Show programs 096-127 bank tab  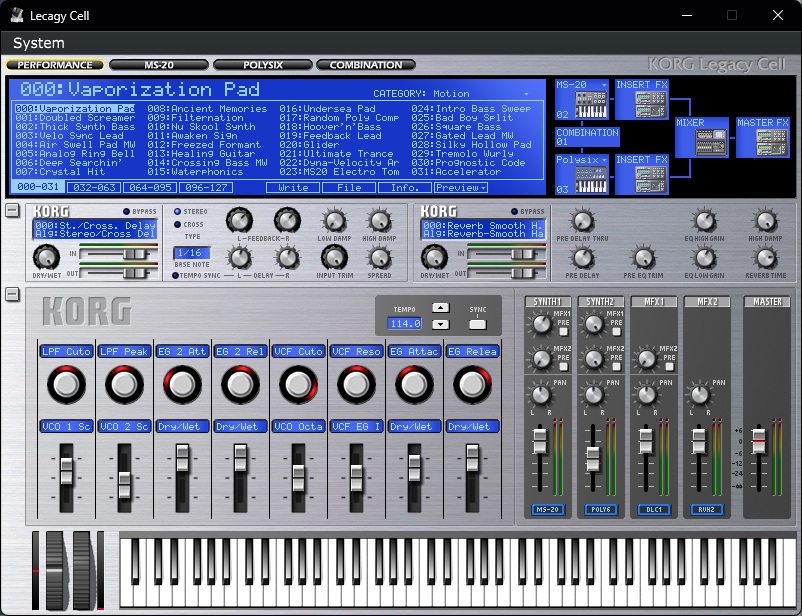[206, 188]
